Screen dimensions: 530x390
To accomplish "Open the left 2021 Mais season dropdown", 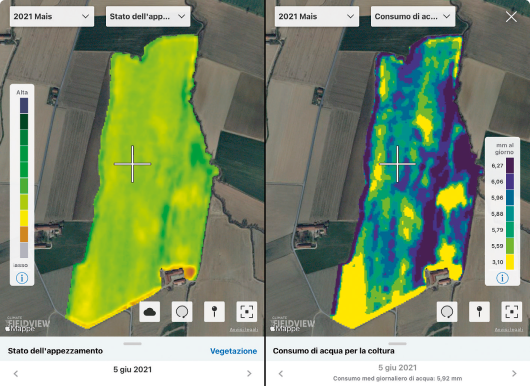I will click(x=52, y=16).
